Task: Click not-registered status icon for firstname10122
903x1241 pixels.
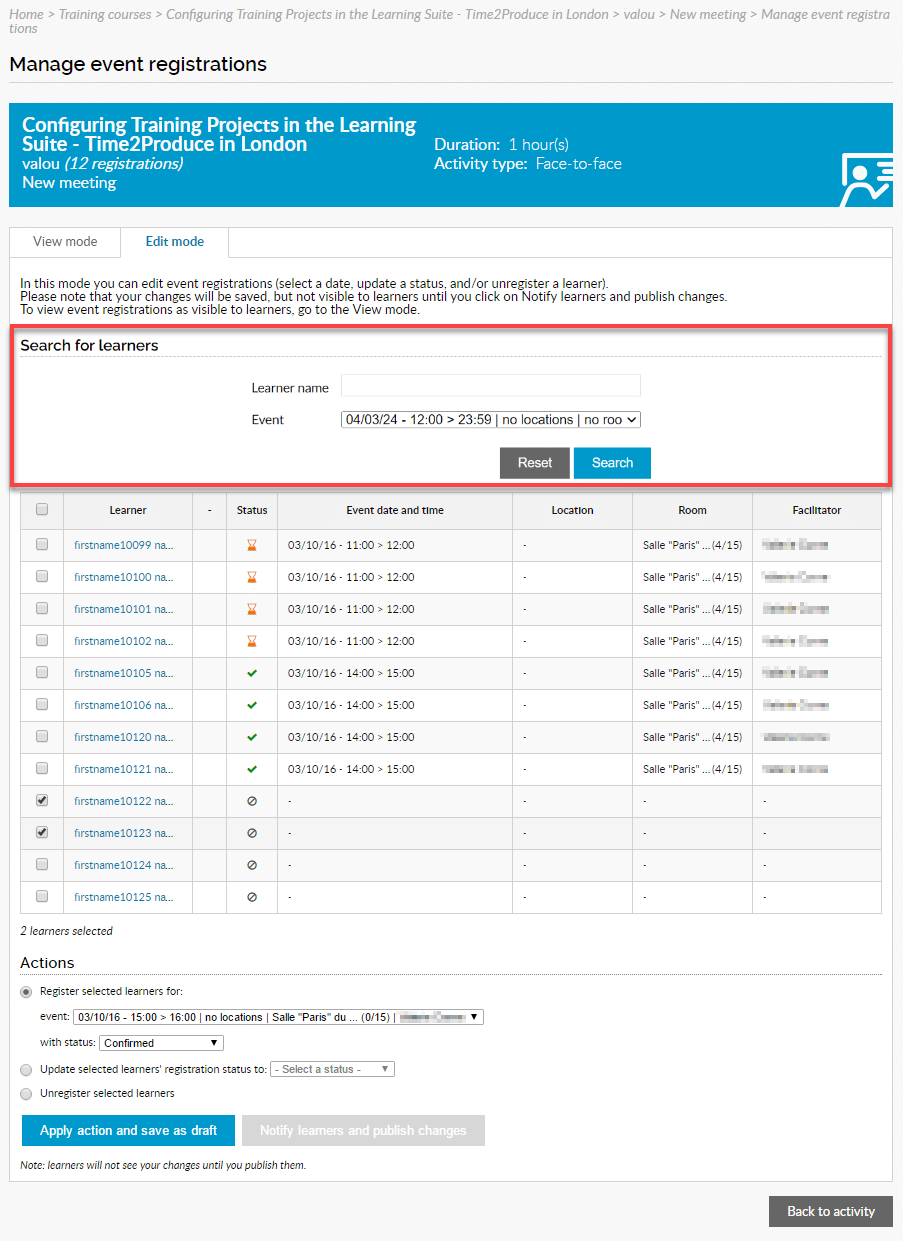Action: tap(252, 801)
